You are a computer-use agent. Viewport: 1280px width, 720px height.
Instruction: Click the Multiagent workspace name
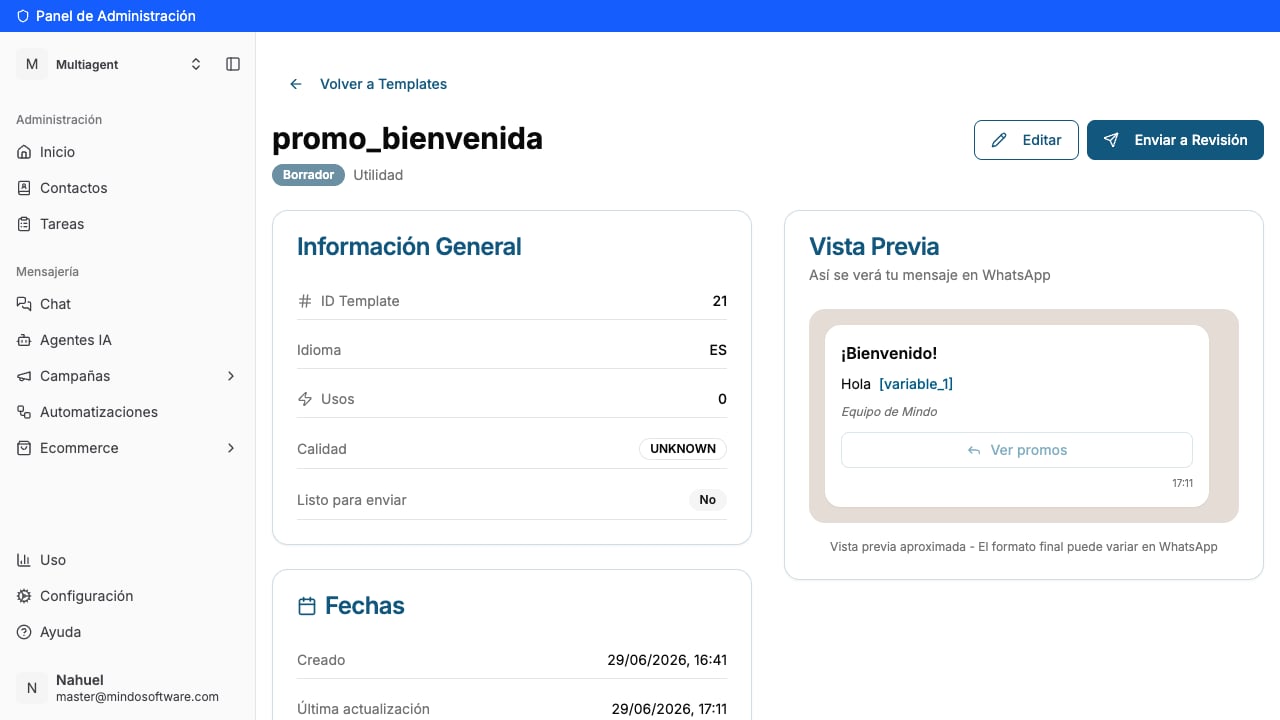[x=87, y=64]
